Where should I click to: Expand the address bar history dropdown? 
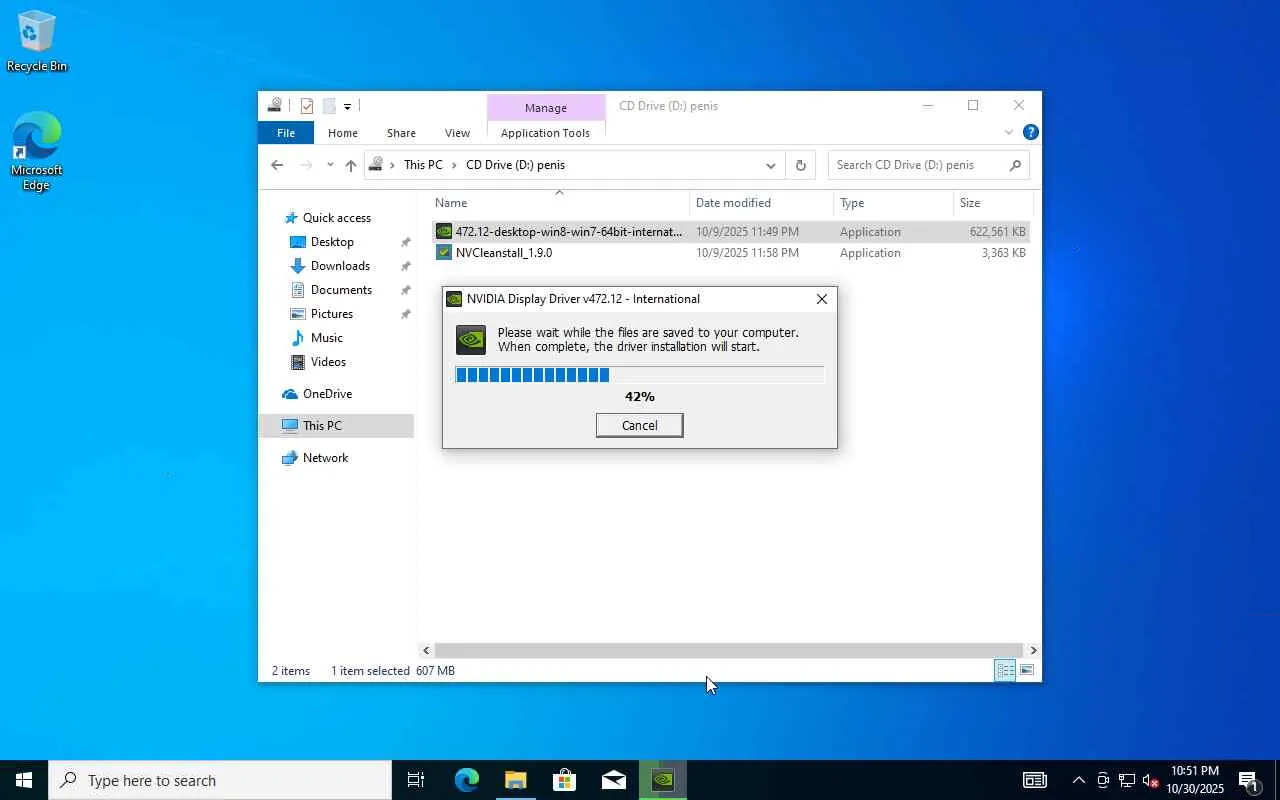click(770, 165)
